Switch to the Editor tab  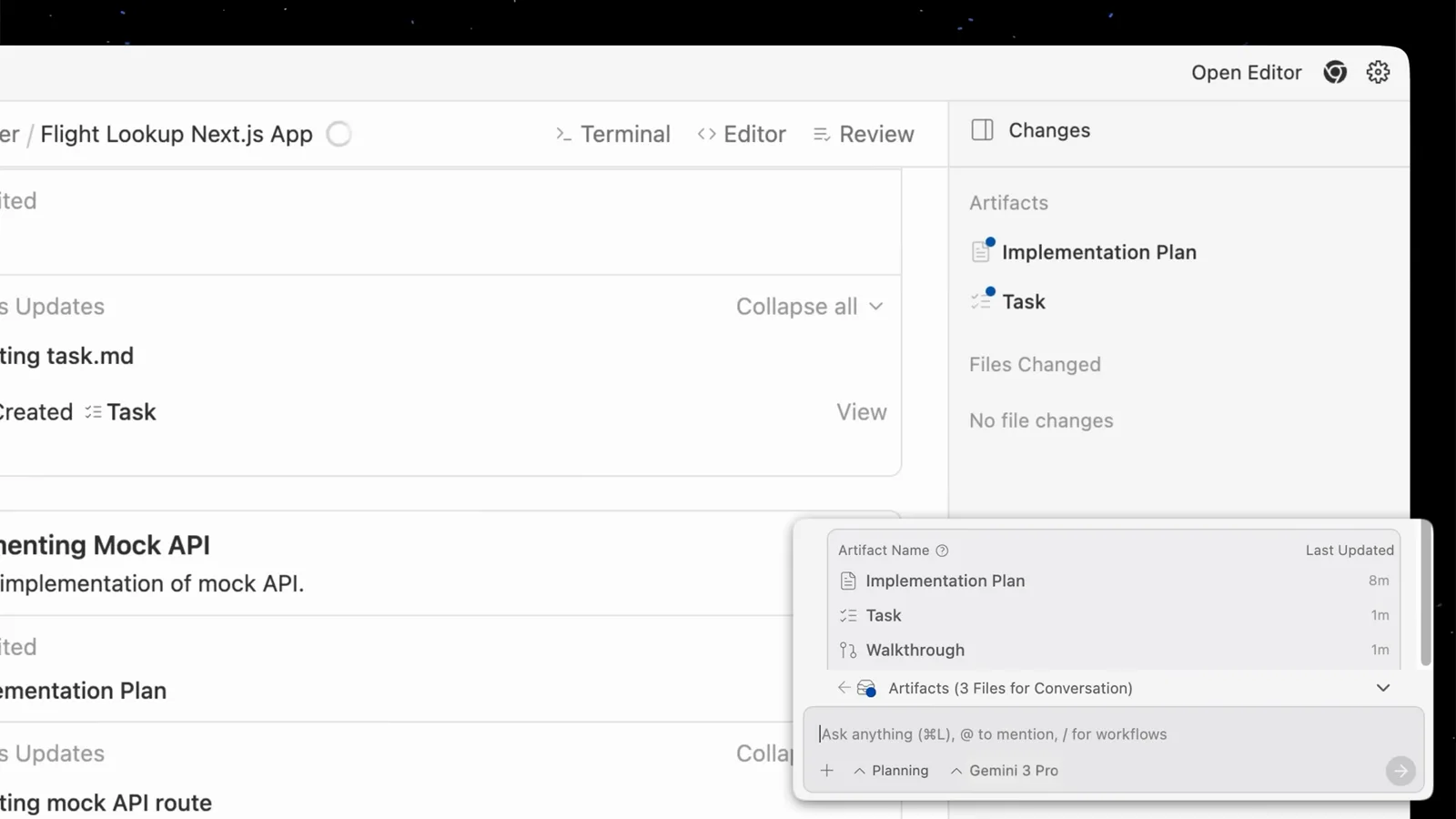pos(742,134)
